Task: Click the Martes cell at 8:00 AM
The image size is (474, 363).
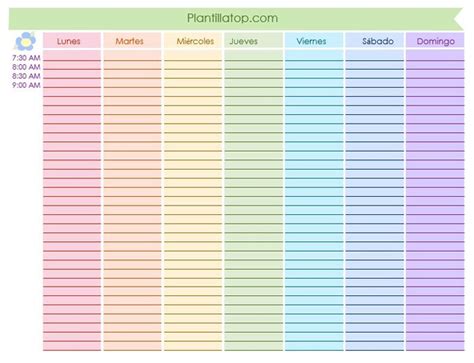Action: click(x=132, y=65)
